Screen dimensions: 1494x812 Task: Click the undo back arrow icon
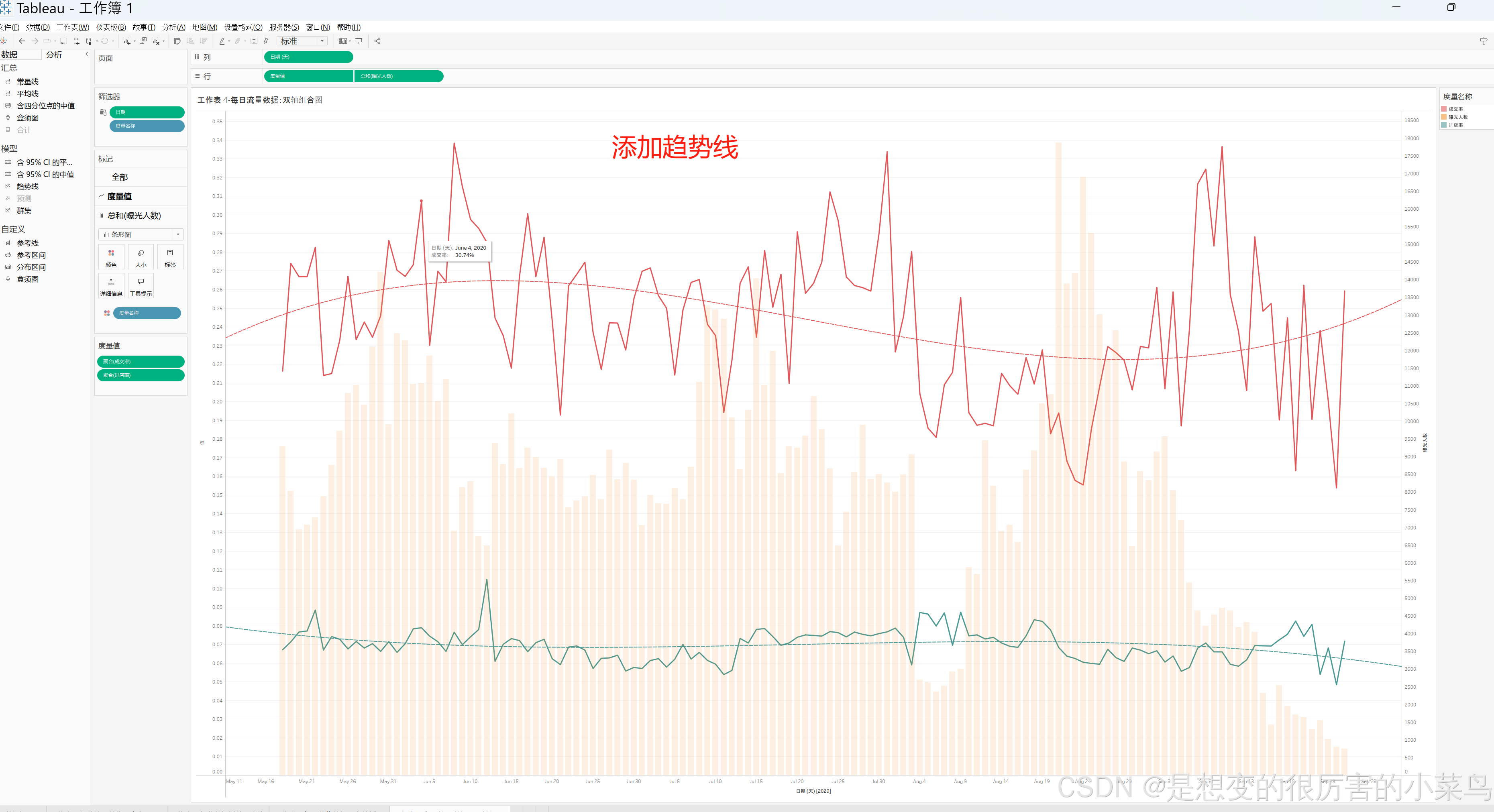22,41
